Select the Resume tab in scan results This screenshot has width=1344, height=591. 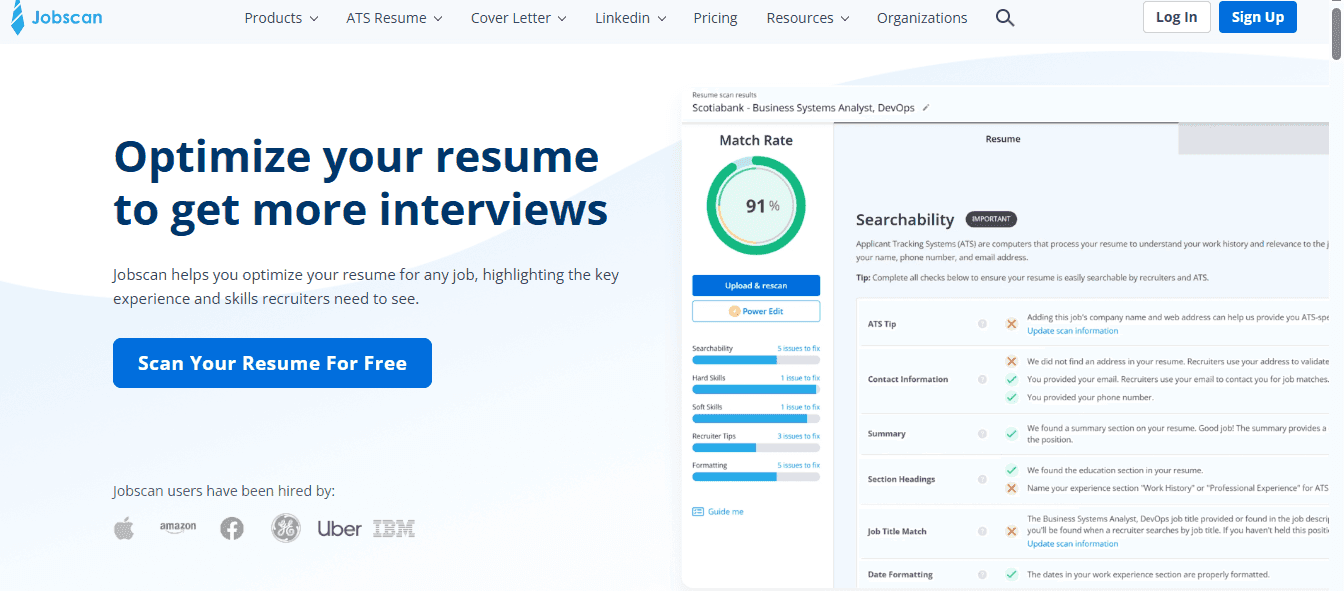tap(1004, 139)
